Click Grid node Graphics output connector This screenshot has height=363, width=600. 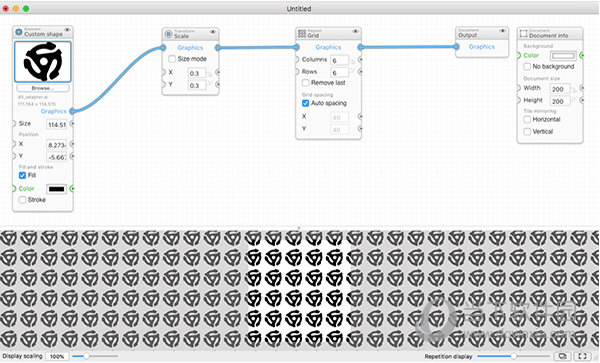[x=360, y=47]
